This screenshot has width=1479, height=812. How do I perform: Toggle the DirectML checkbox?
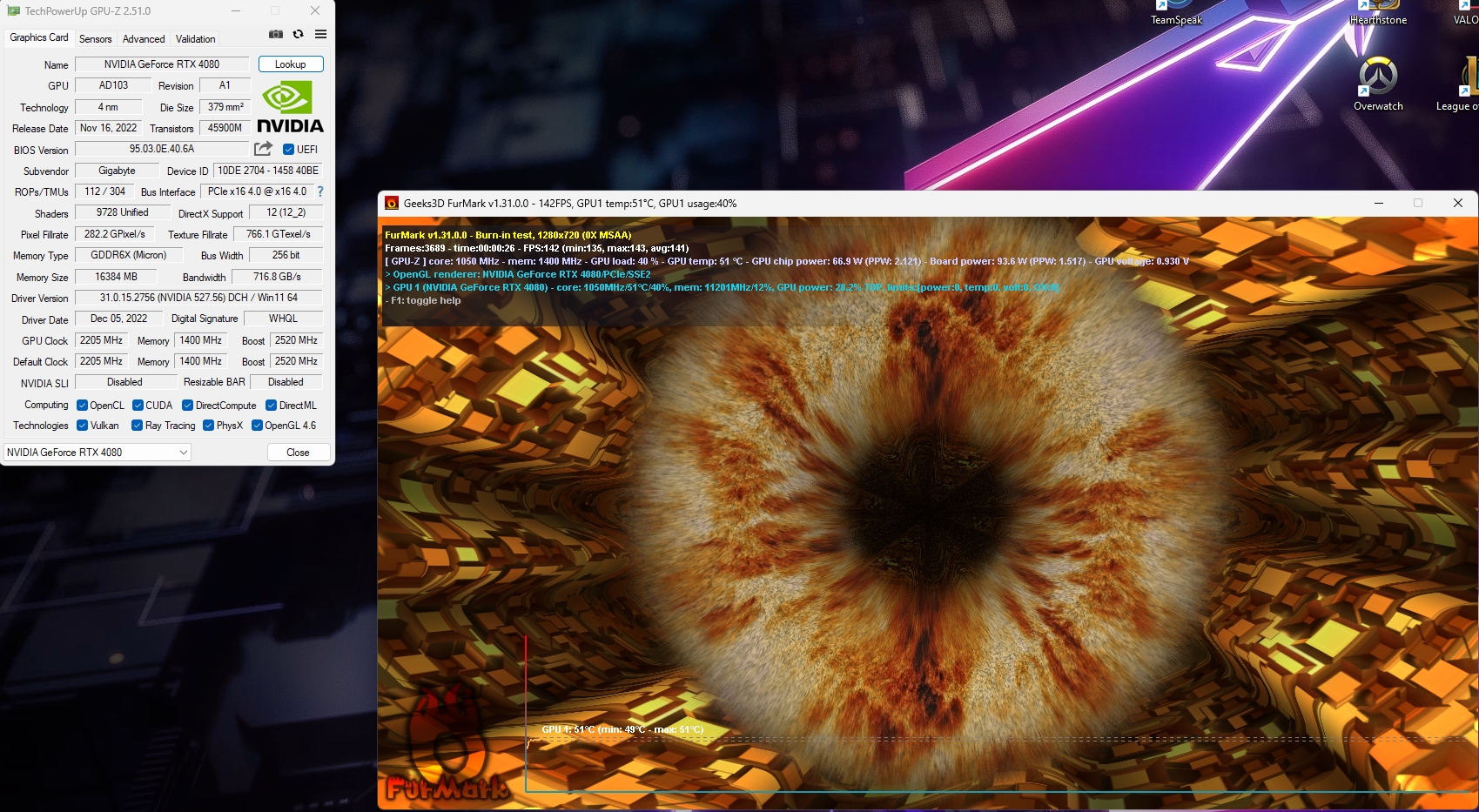tap(271, 405)
